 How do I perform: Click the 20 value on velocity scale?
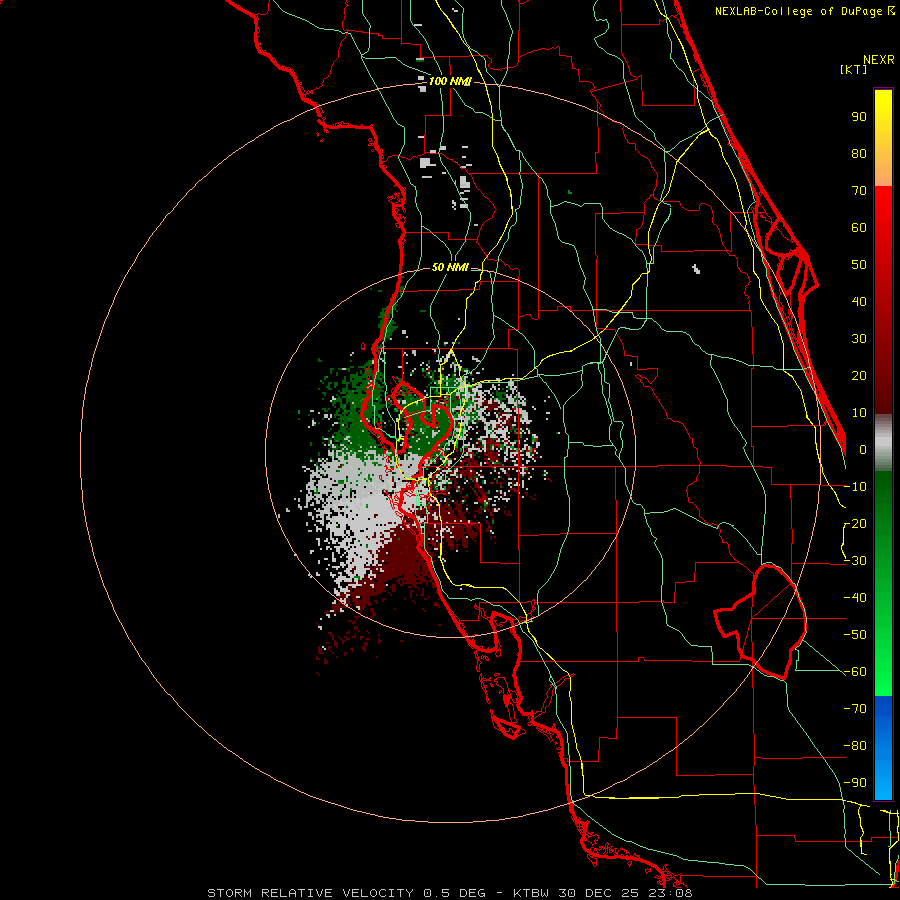[859, 376]
